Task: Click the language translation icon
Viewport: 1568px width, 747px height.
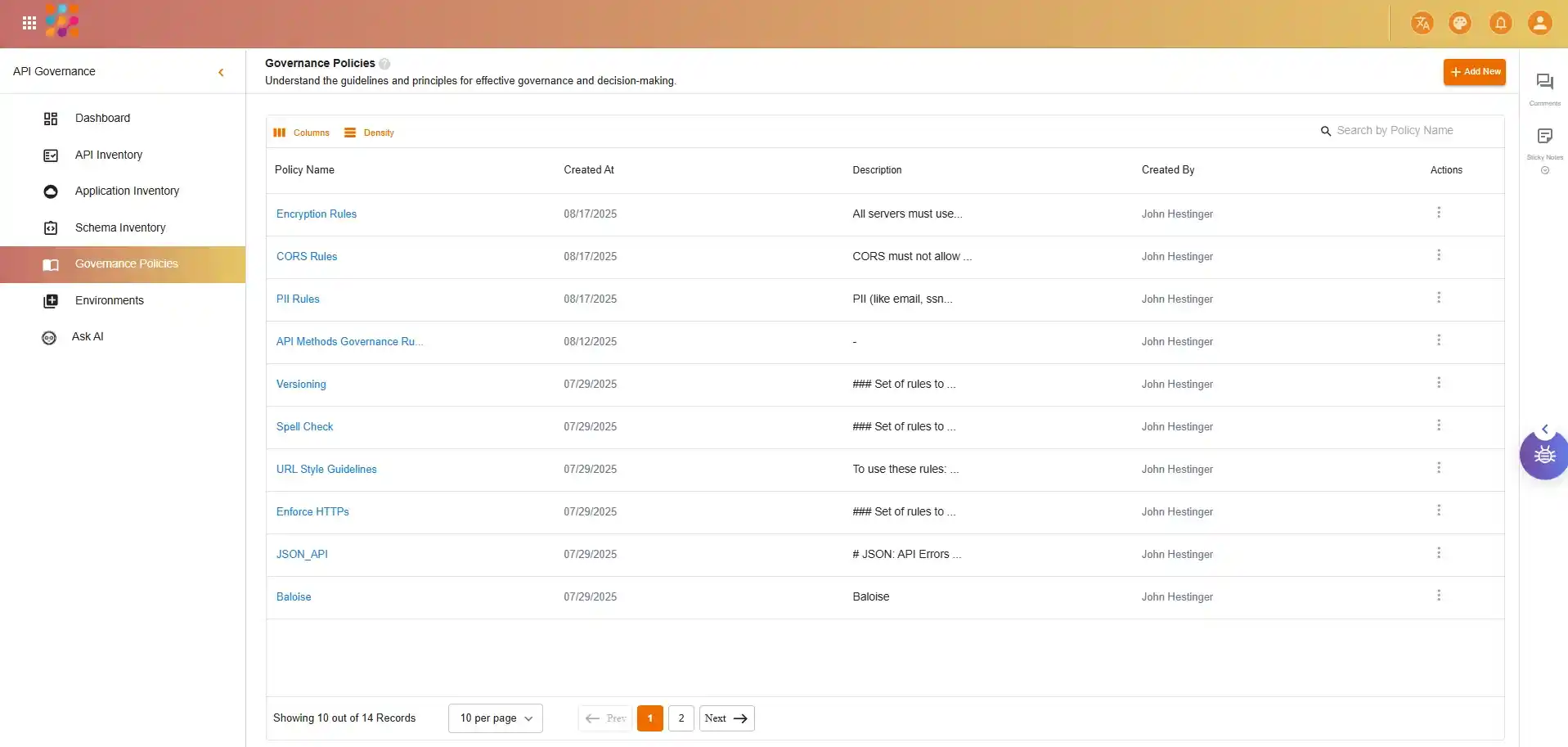Action: point(1422,23)
